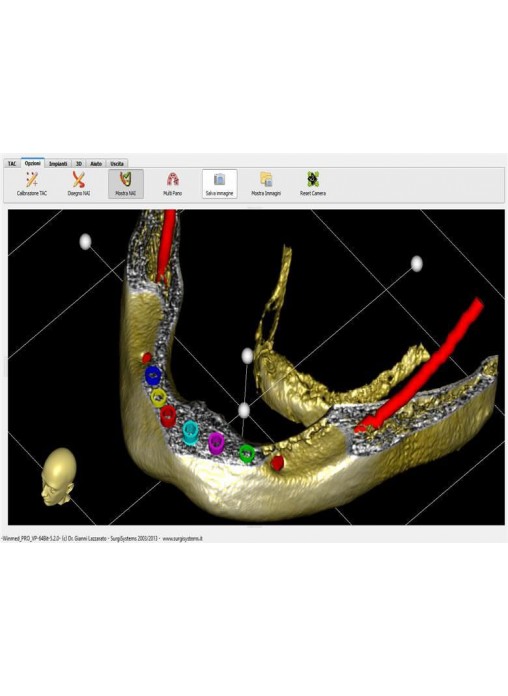Click the golden head orientation model

59,477
